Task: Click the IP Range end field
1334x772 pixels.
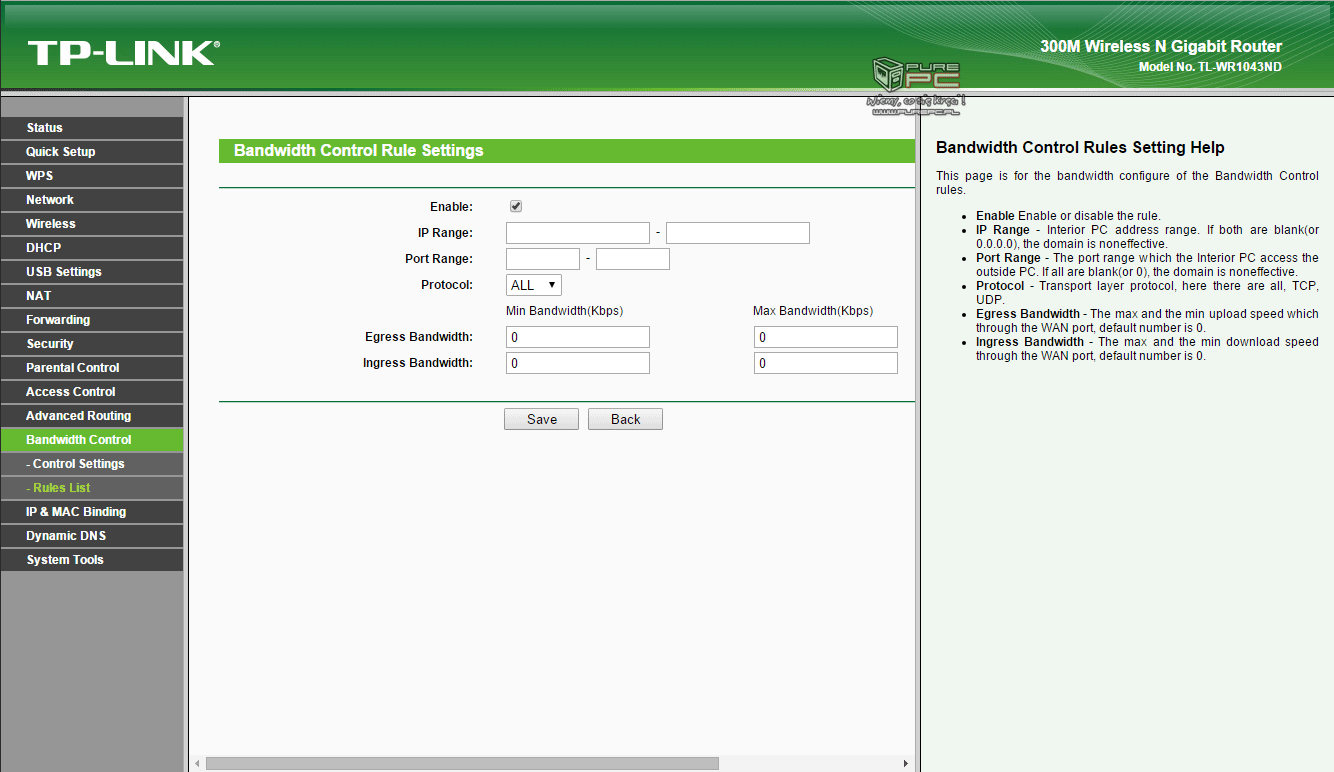Action: click(x=738, y=233)
